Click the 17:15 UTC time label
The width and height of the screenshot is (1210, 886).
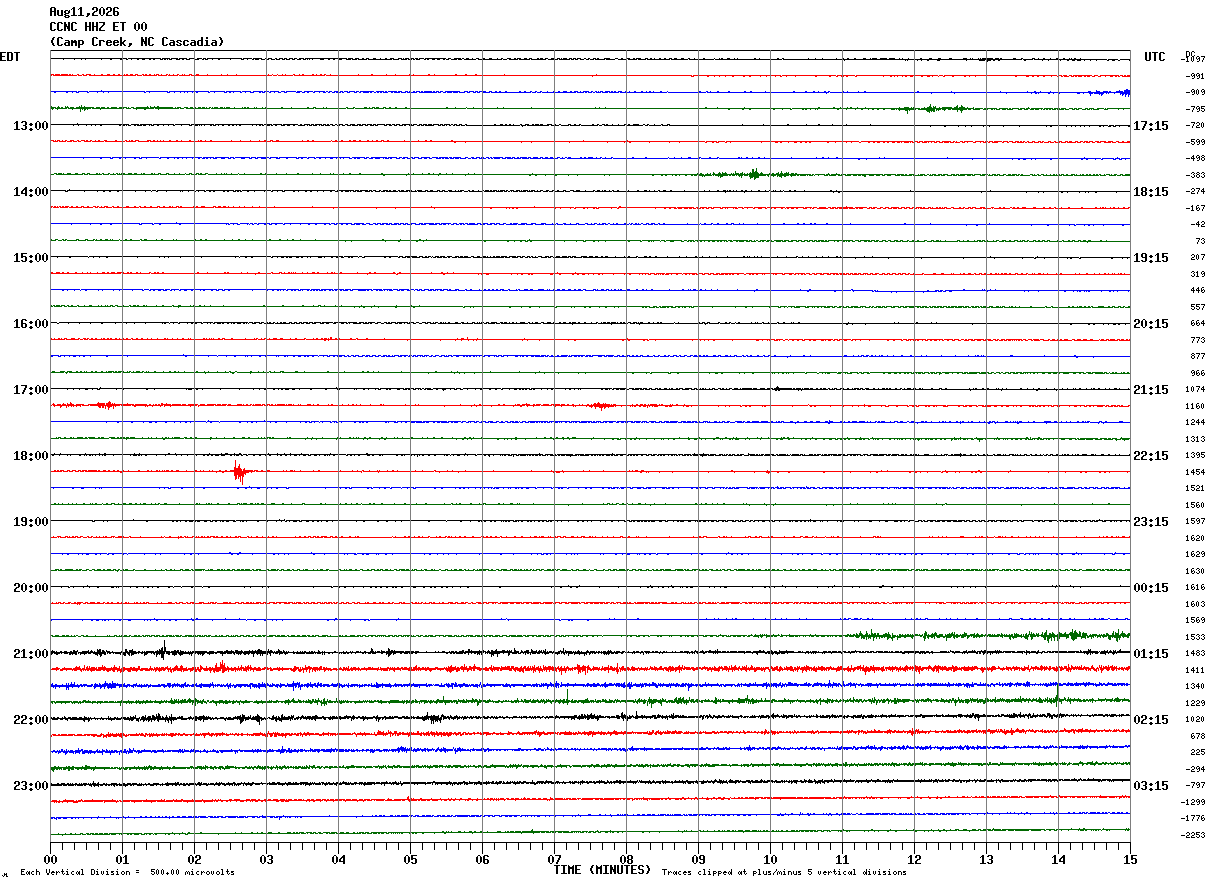click(1150, 126)
